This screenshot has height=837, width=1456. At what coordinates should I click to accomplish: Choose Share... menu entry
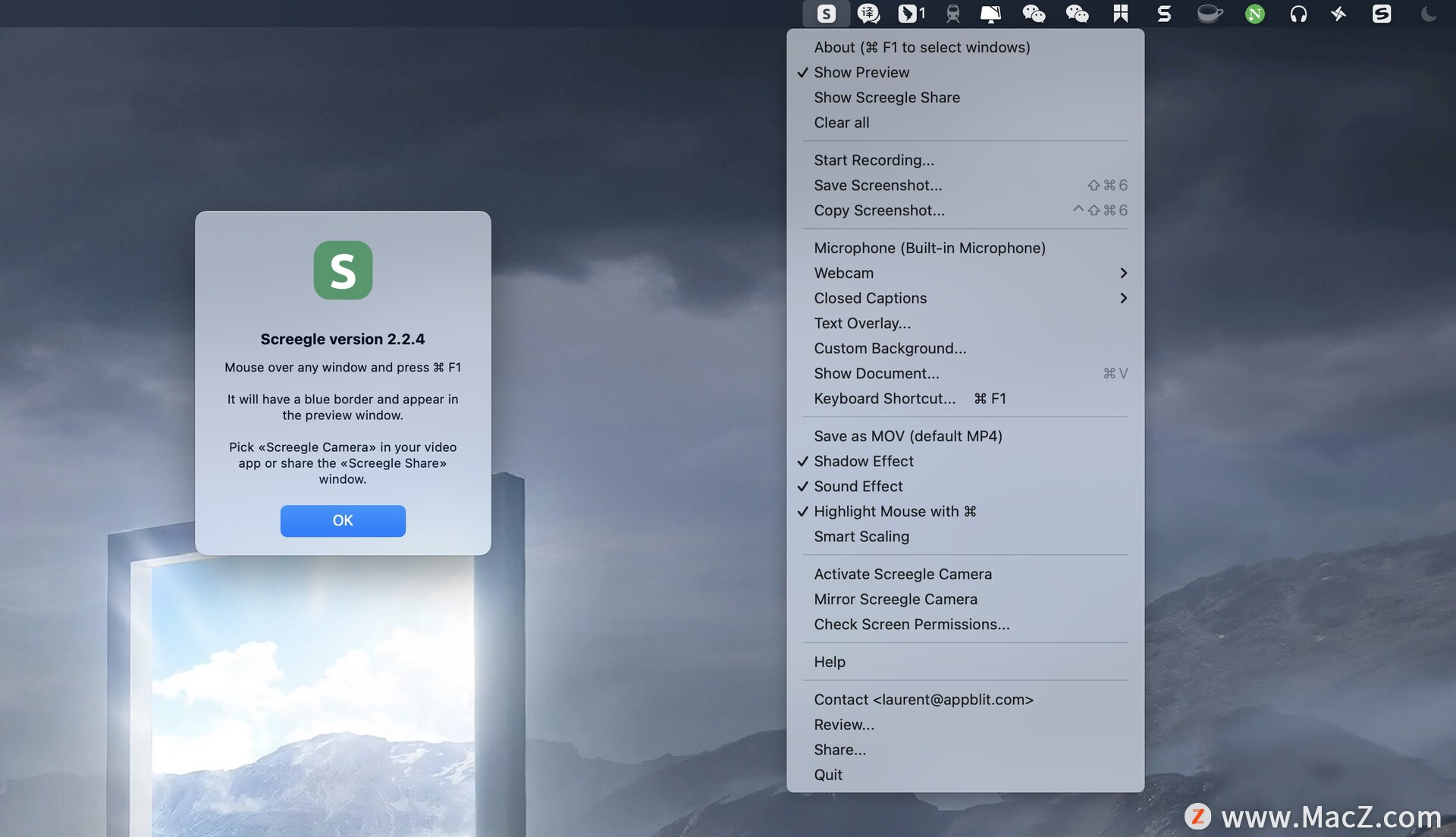965,749
